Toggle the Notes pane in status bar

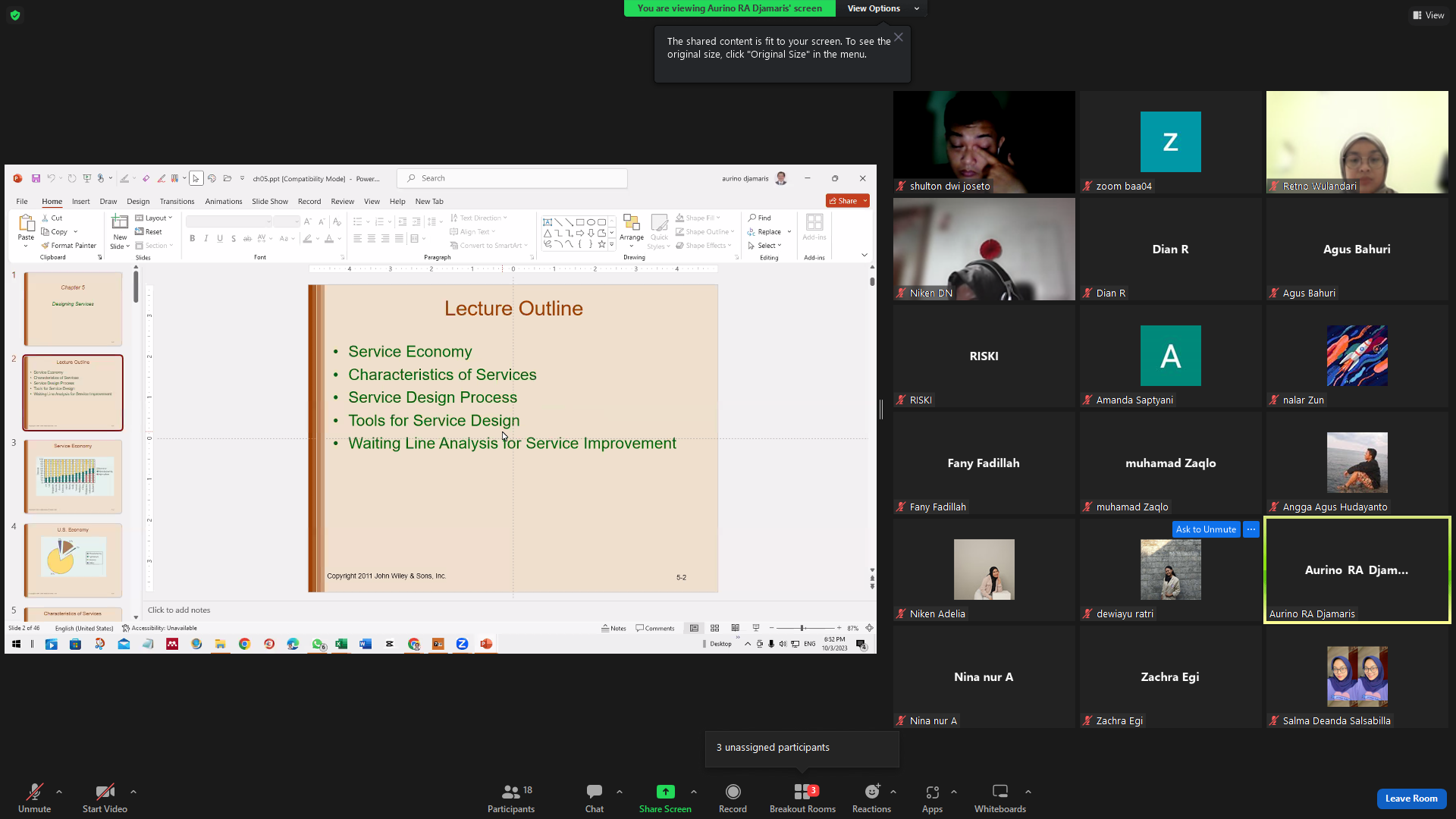coord(614,628)
